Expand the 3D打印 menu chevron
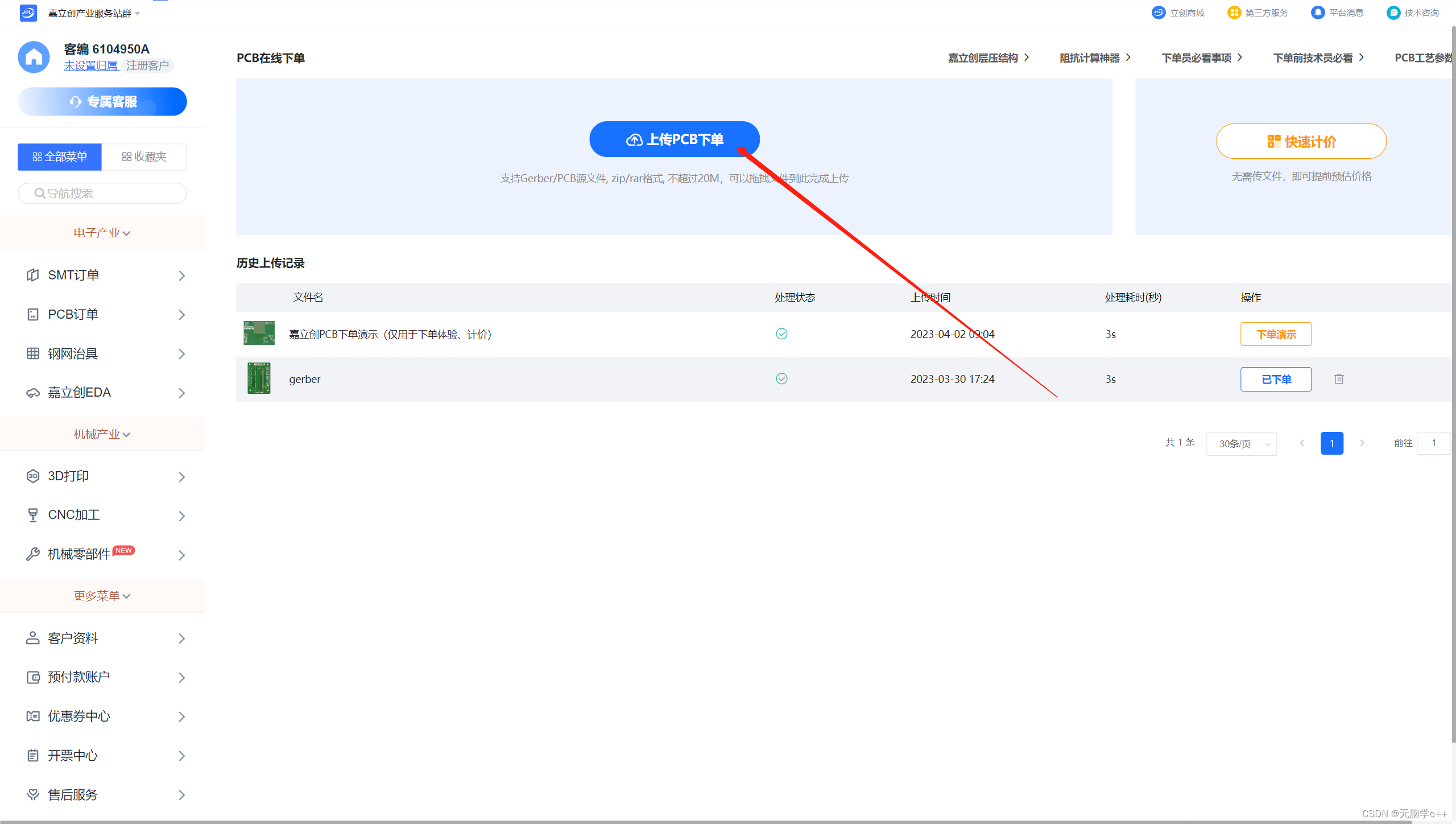Screen dimensions: 1456x824 coord(181,477)
